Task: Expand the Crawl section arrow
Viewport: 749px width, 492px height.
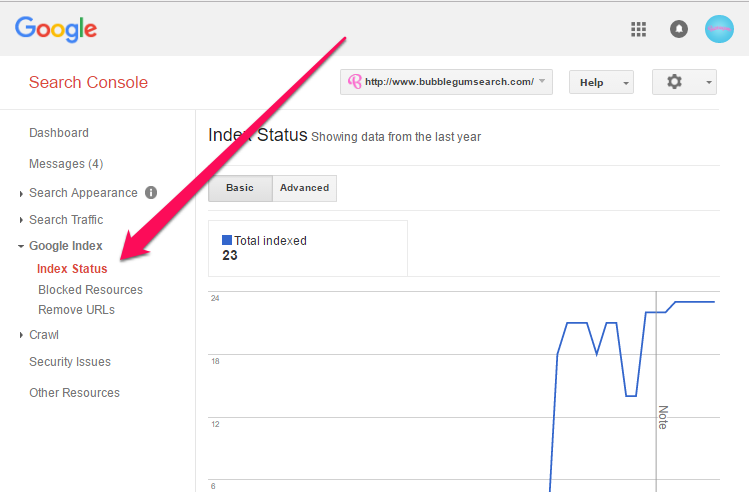Action: click(x=21, y=335)
